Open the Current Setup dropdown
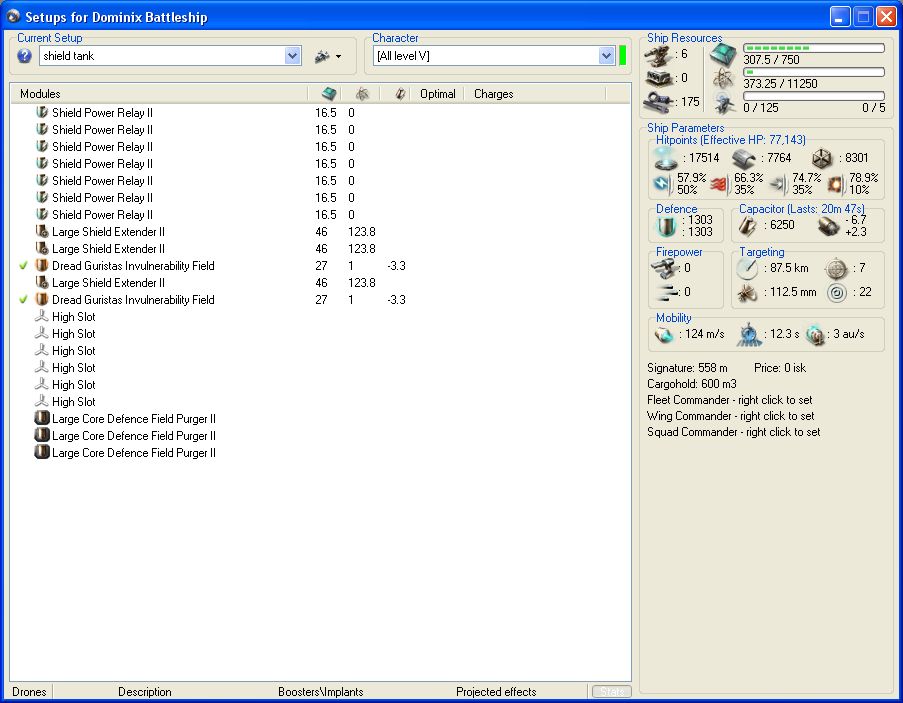This screenshot has width=903, height=703. click(293, 56)
